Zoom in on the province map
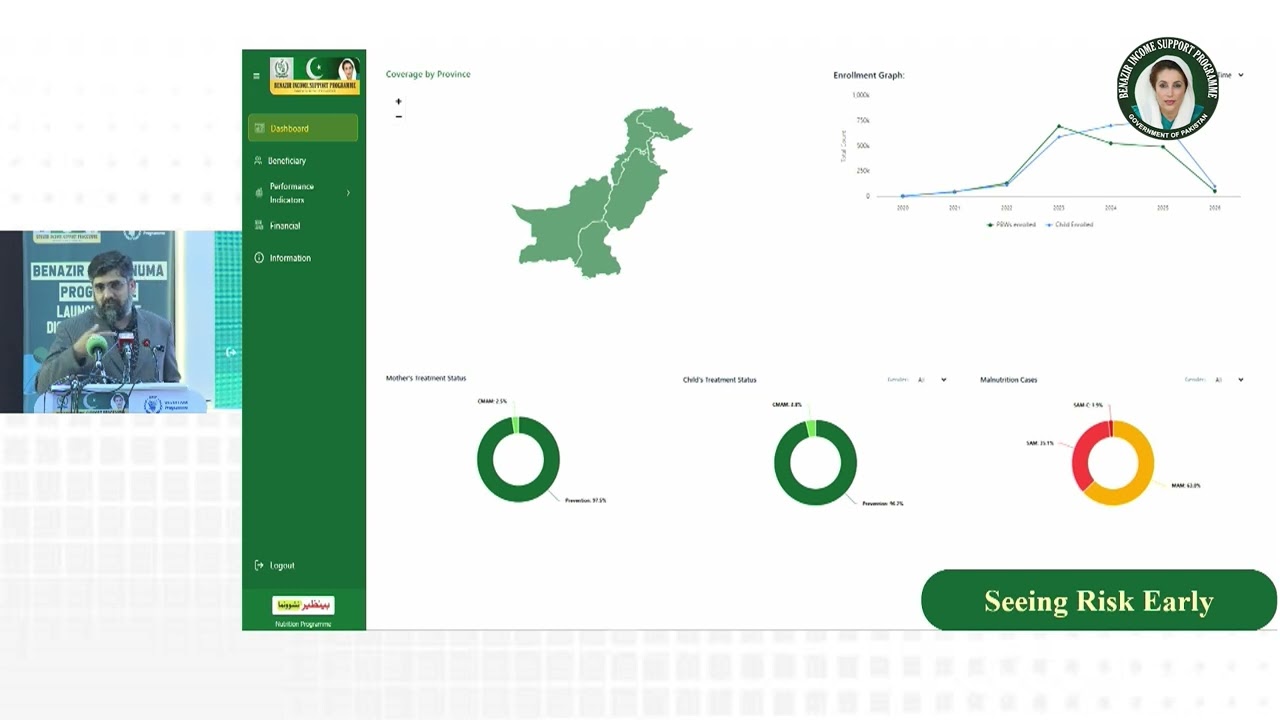Viewport: 1280px width, 720px height. pos(398,101)
